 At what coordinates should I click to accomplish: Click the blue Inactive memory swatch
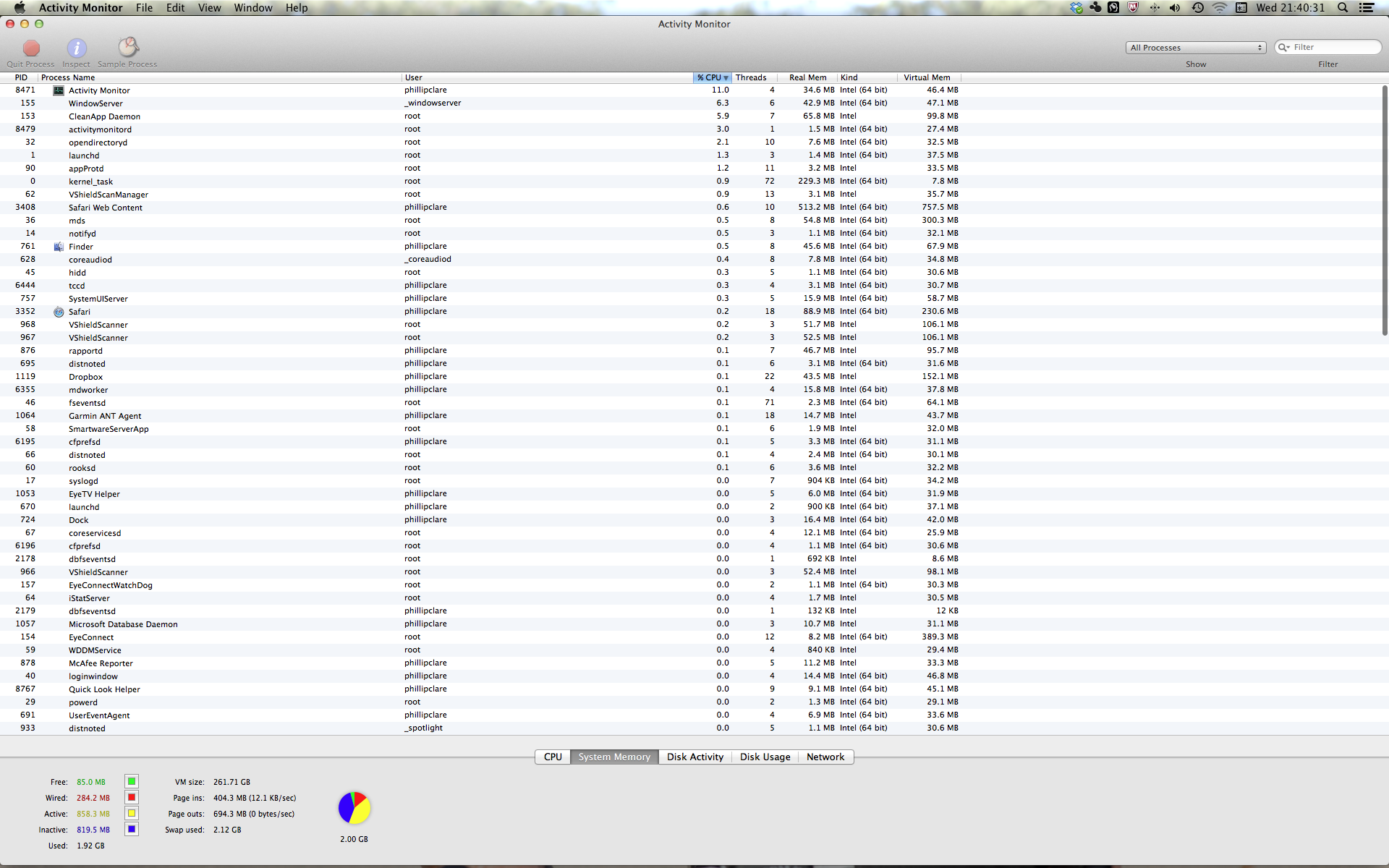pos(132,829)
